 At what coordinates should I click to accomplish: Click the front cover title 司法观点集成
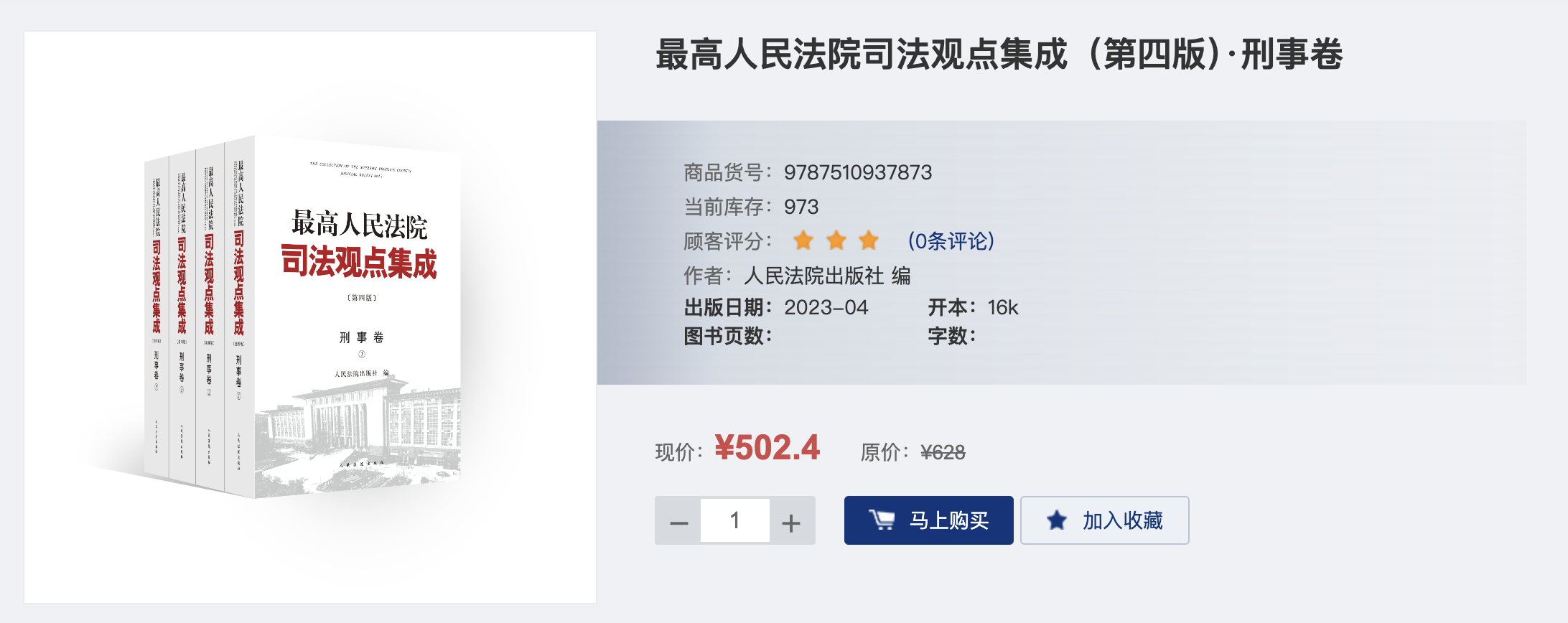359,262
